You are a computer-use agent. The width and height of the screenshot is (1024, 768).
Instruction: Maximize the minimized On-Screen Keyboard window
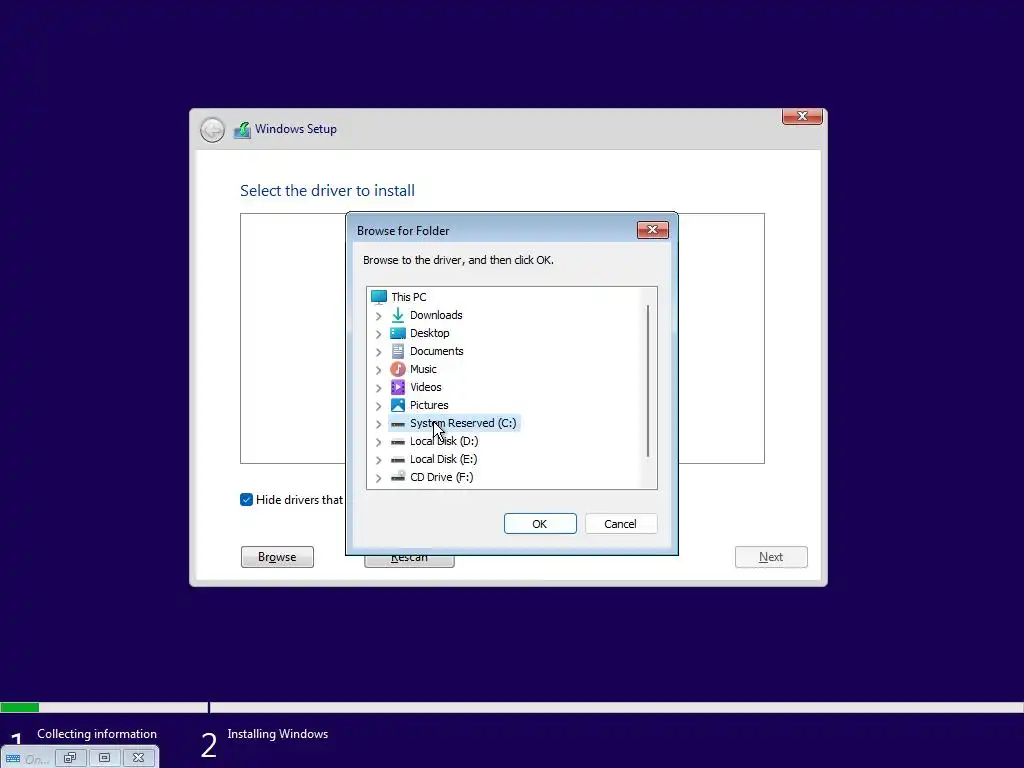point(104,758)
